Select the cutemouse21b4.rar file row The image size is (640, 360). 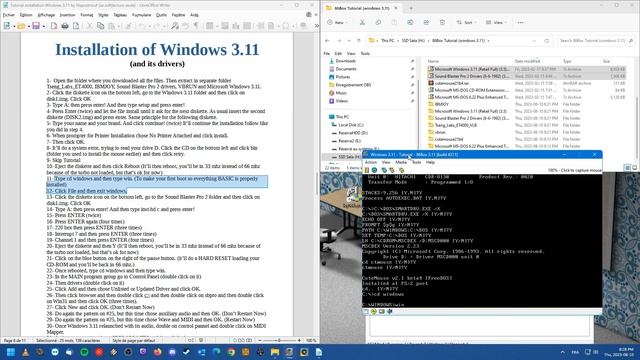pyautogui.click(x=526, y=83)
